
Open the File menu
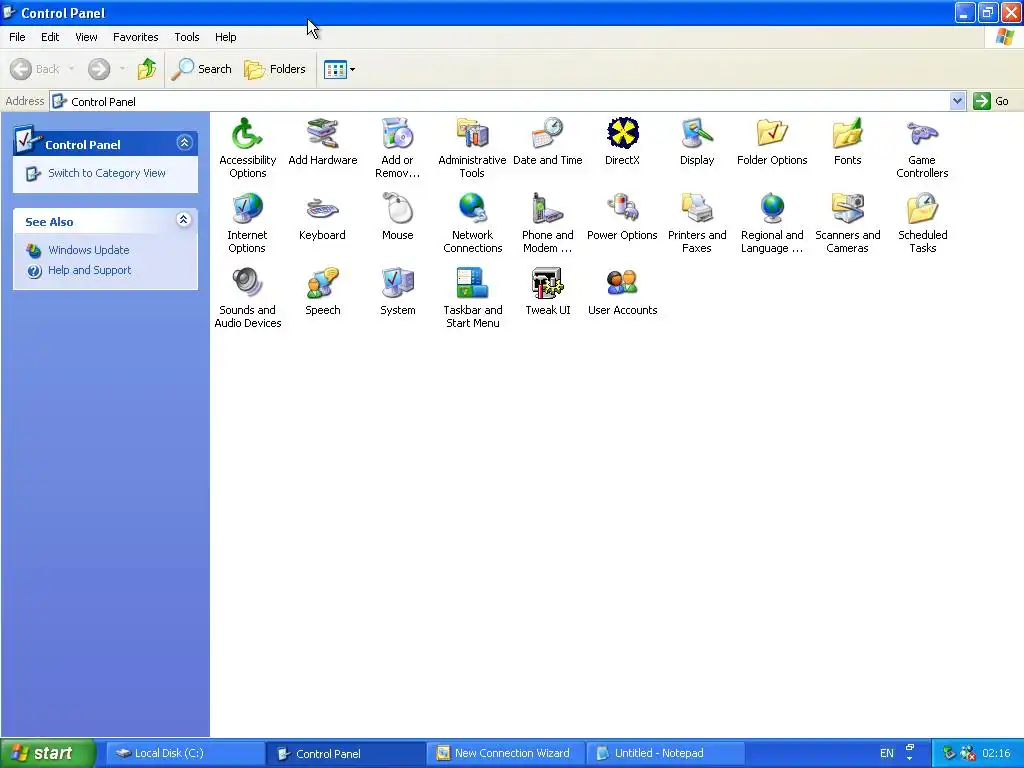18,37
